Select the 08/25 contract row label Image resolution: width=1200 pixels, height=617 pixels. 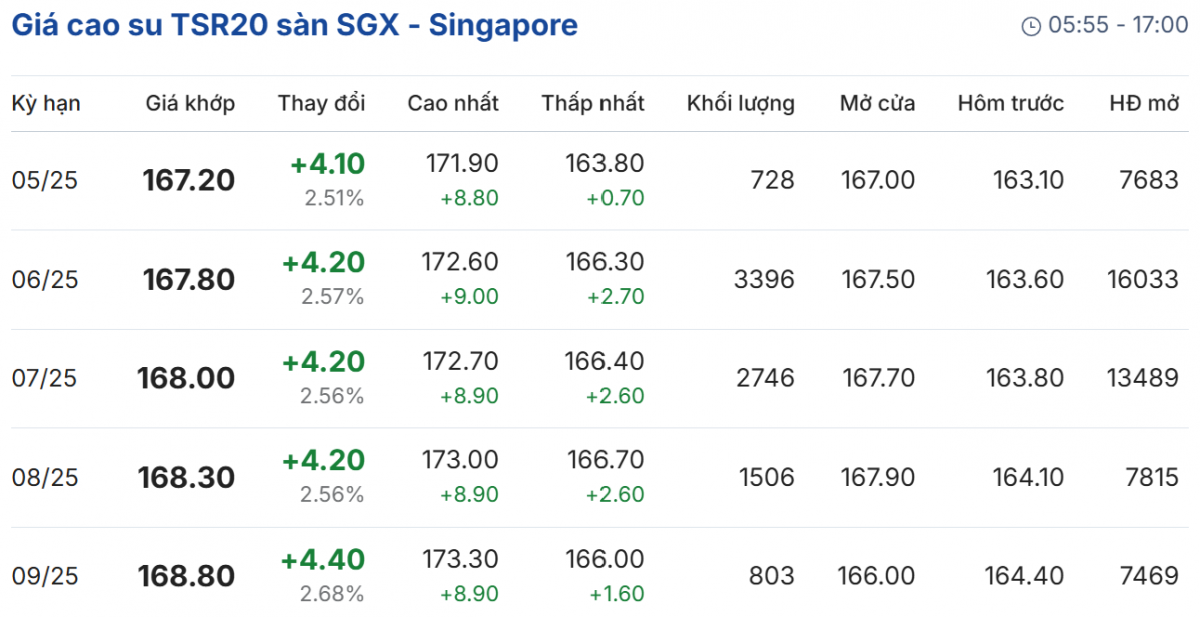pyautogui.click(x=45, y=478)
